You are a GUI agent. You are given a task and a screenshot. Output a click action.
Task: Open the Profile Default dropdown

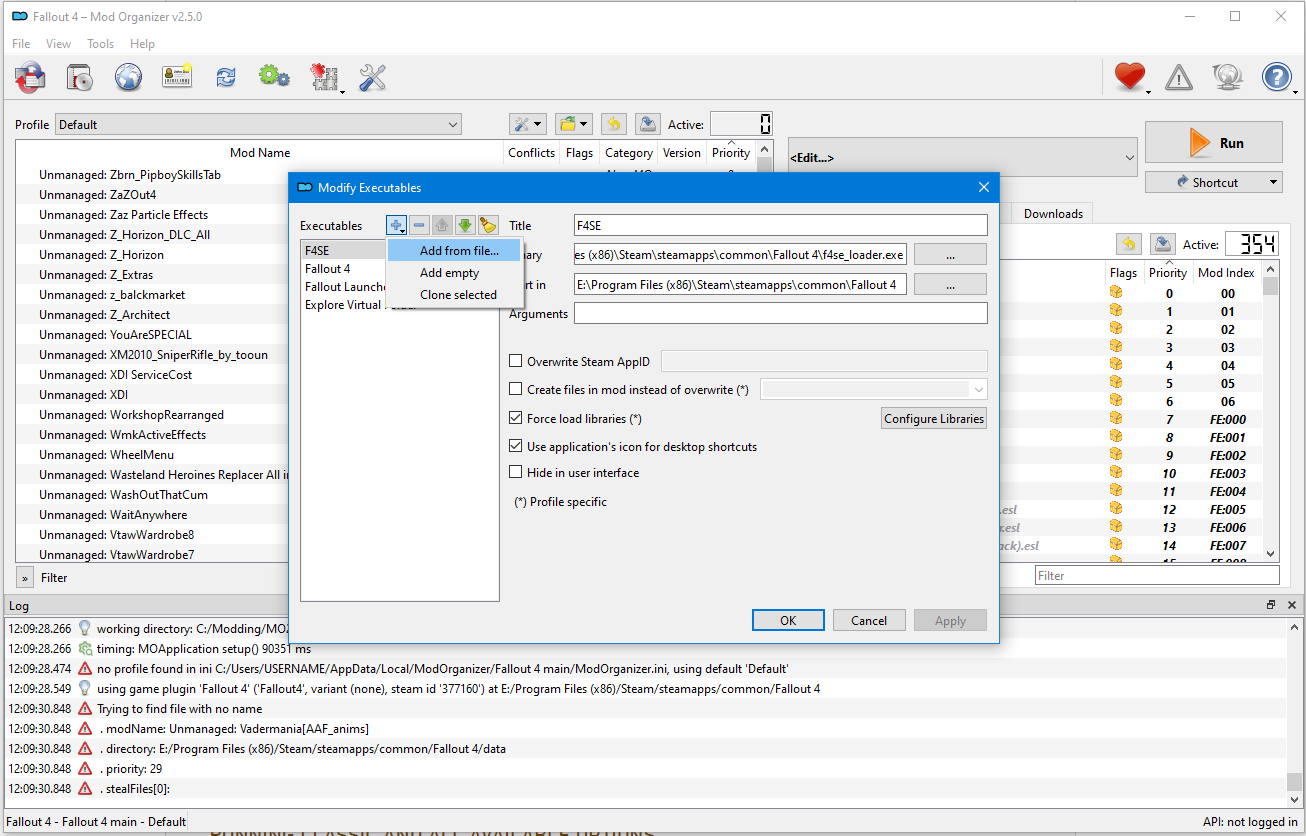[258, 125]
